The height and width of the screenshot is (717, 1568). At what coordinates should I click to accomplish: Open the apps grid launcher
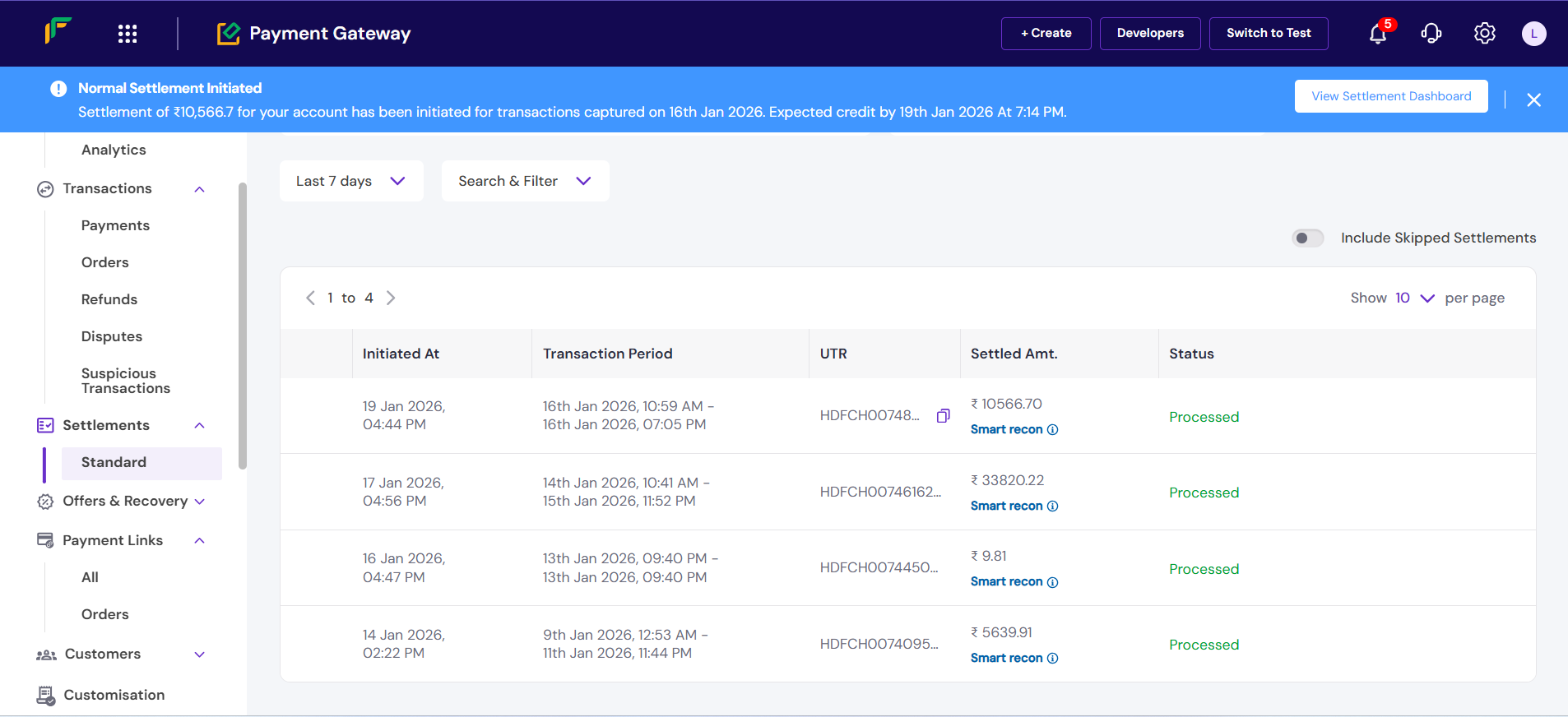click(128, 34)
